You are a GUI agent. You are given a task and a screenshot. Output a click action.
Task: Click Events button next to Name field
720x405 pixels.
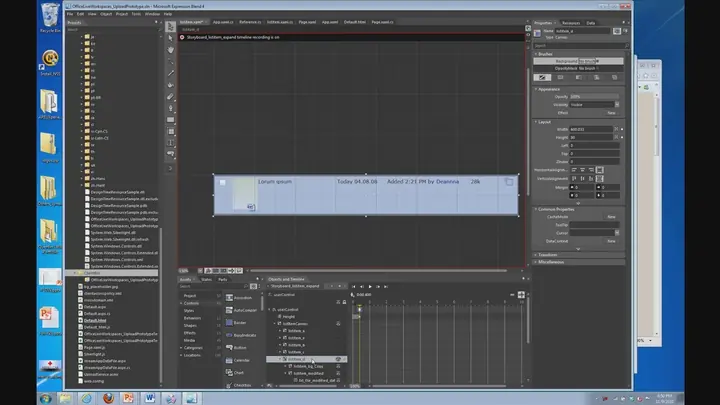625,31
